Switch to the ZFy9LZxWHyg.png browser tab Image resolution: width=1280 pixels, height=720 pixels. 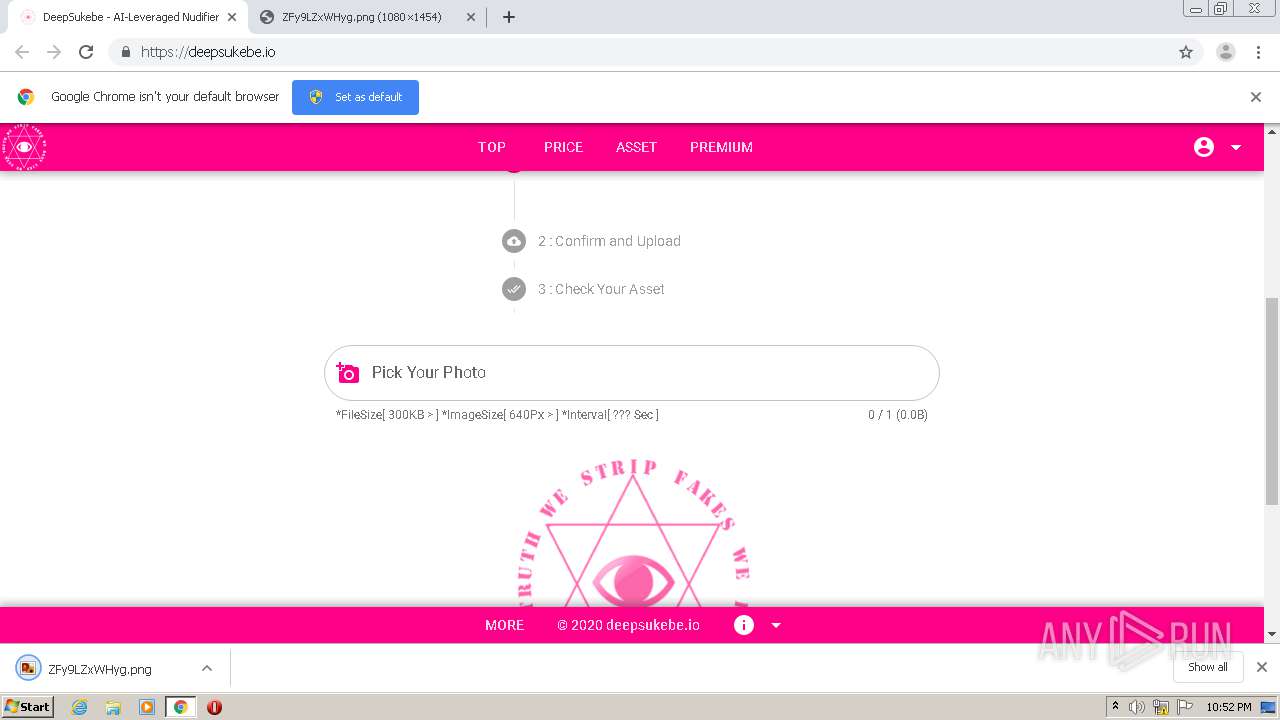[x=366, y=17]
